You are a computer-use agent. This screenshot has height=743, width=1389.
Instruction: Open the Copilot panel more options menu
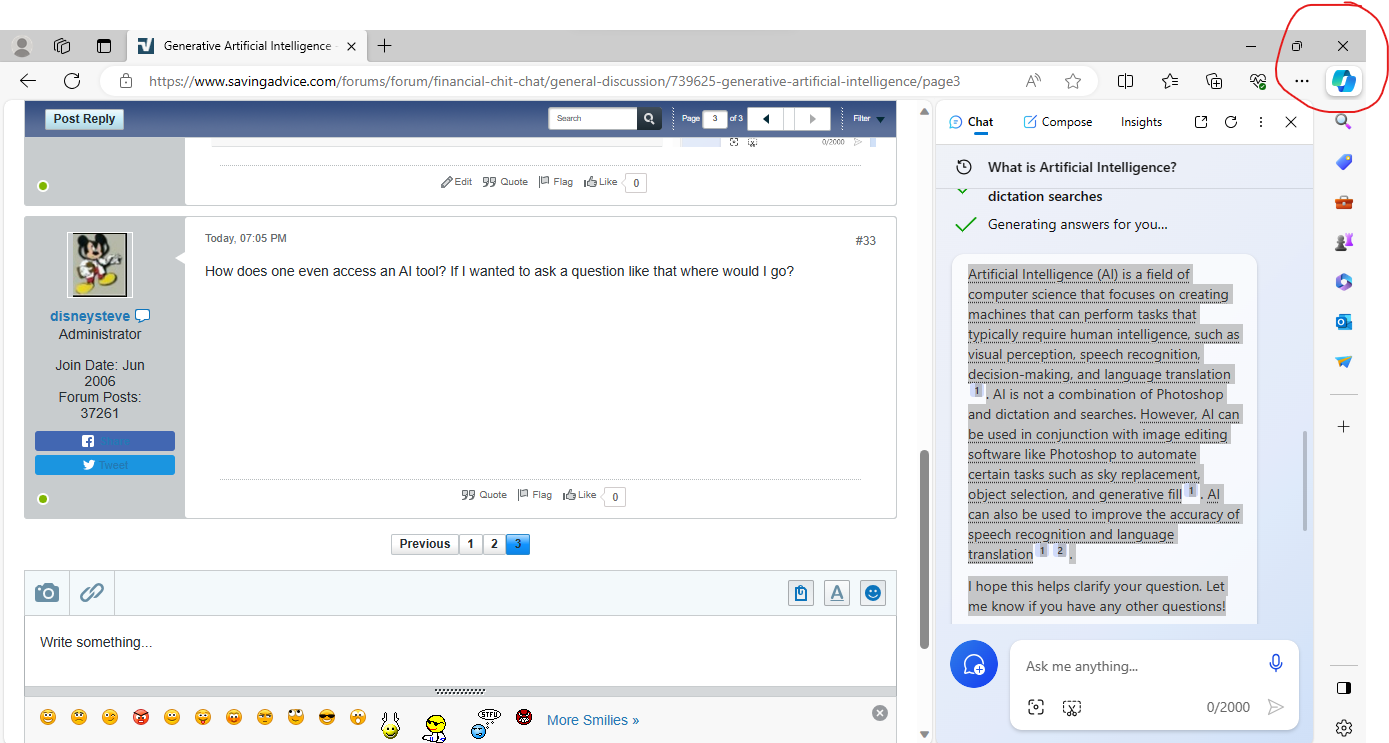1261,122
